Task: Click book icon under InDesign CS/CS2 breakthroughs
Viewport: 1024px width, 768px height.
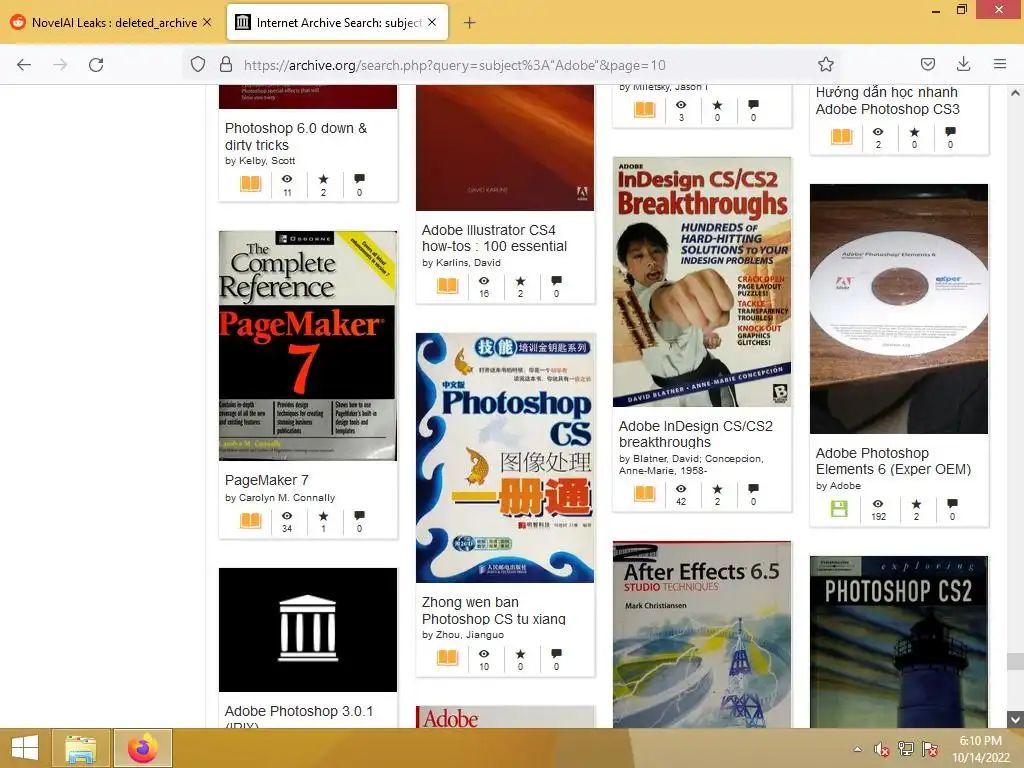Action: point(645,493)
